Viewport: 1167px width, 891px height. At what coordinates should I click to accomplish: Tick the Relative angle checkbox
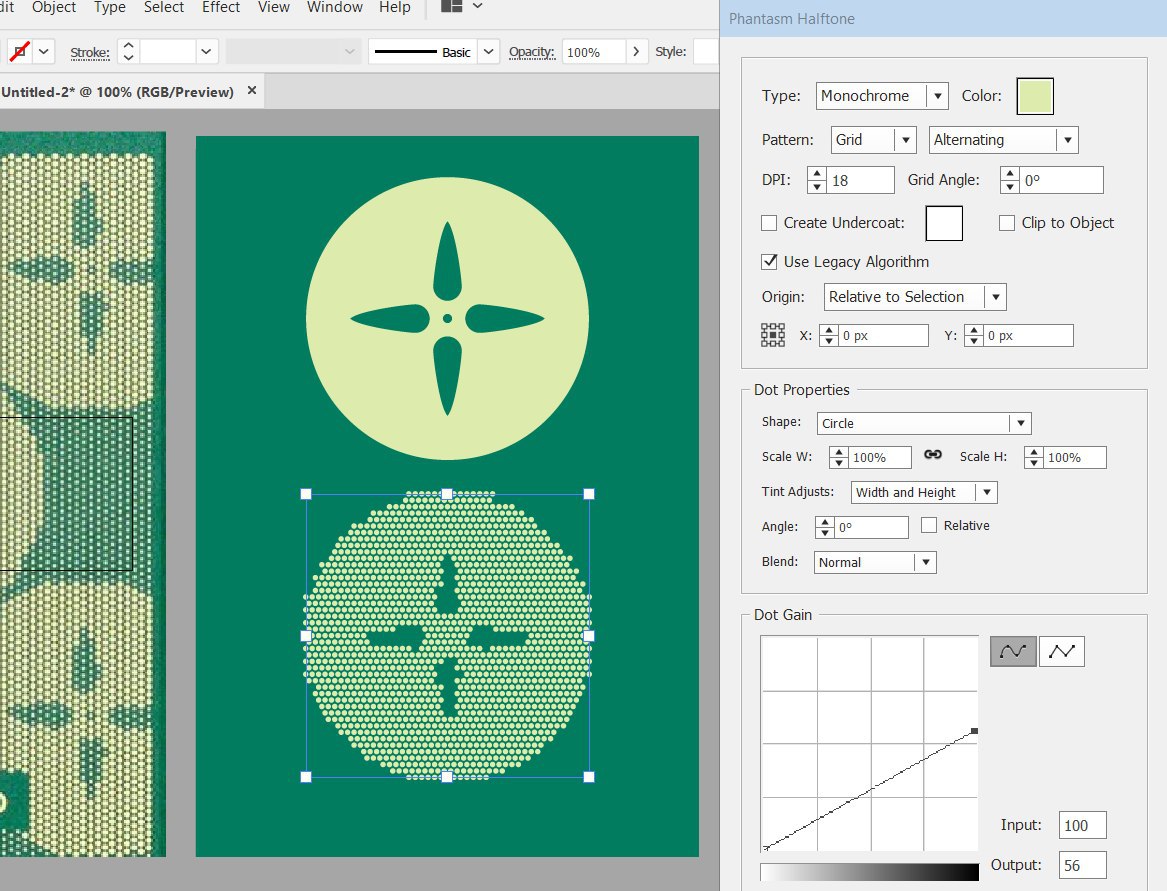[928, 525]
